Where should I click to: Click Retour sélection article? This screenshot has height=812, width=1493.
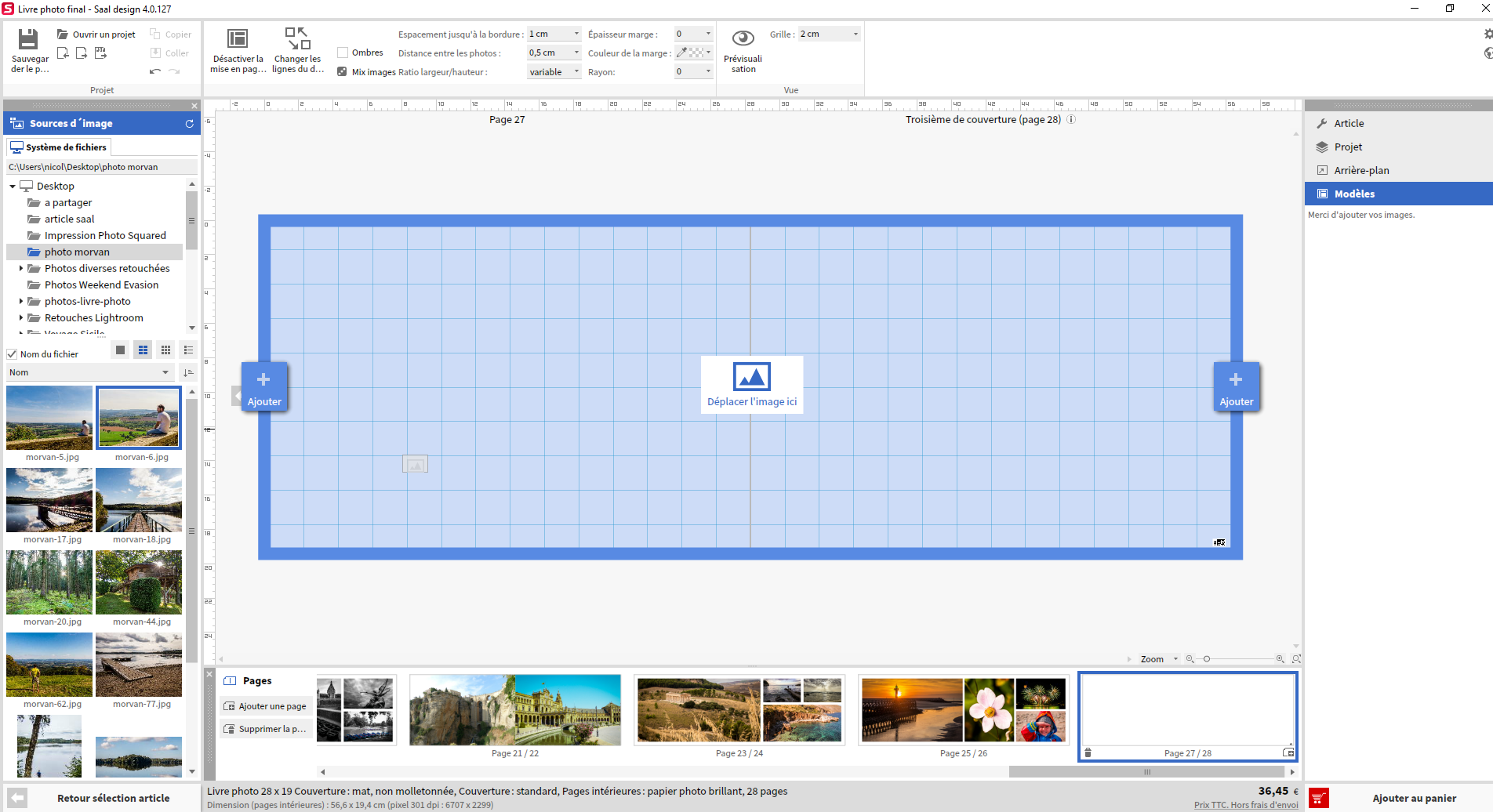coord(113,799)
